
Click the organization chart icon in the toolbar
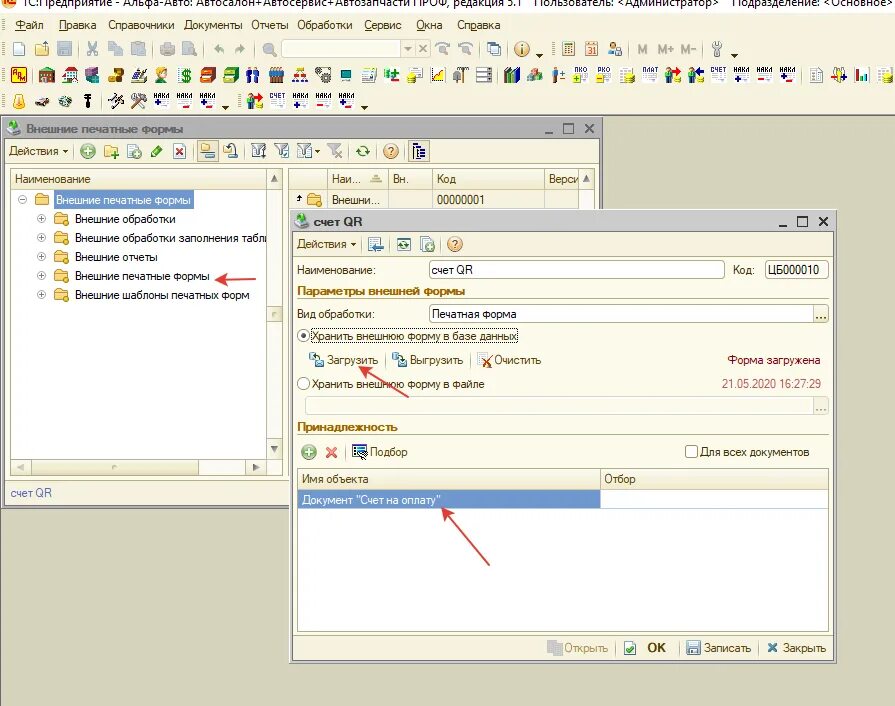click(300, 75)
